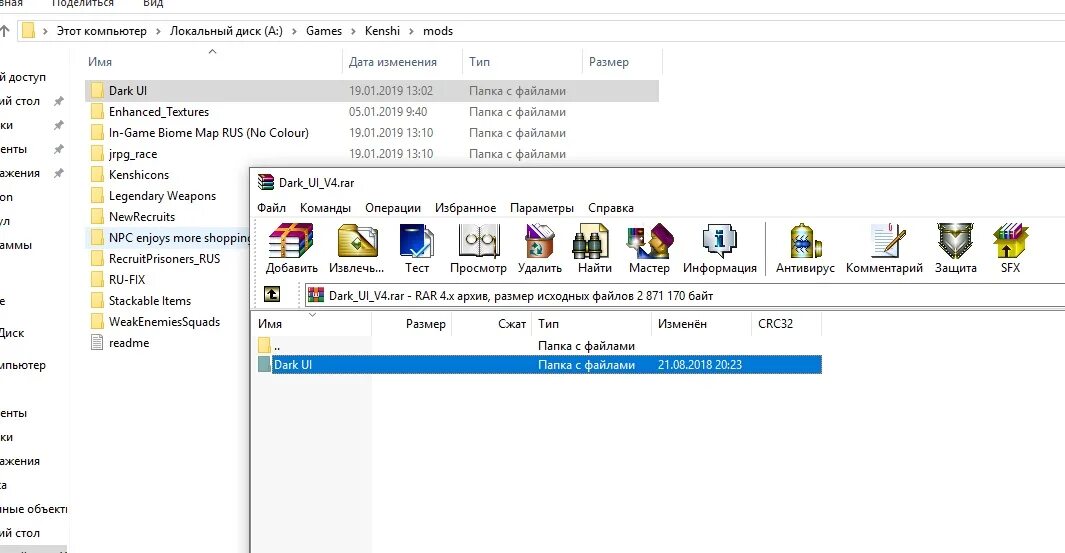
Task: Open the Просмотр (View) toolbar icon
Action: 478,240
